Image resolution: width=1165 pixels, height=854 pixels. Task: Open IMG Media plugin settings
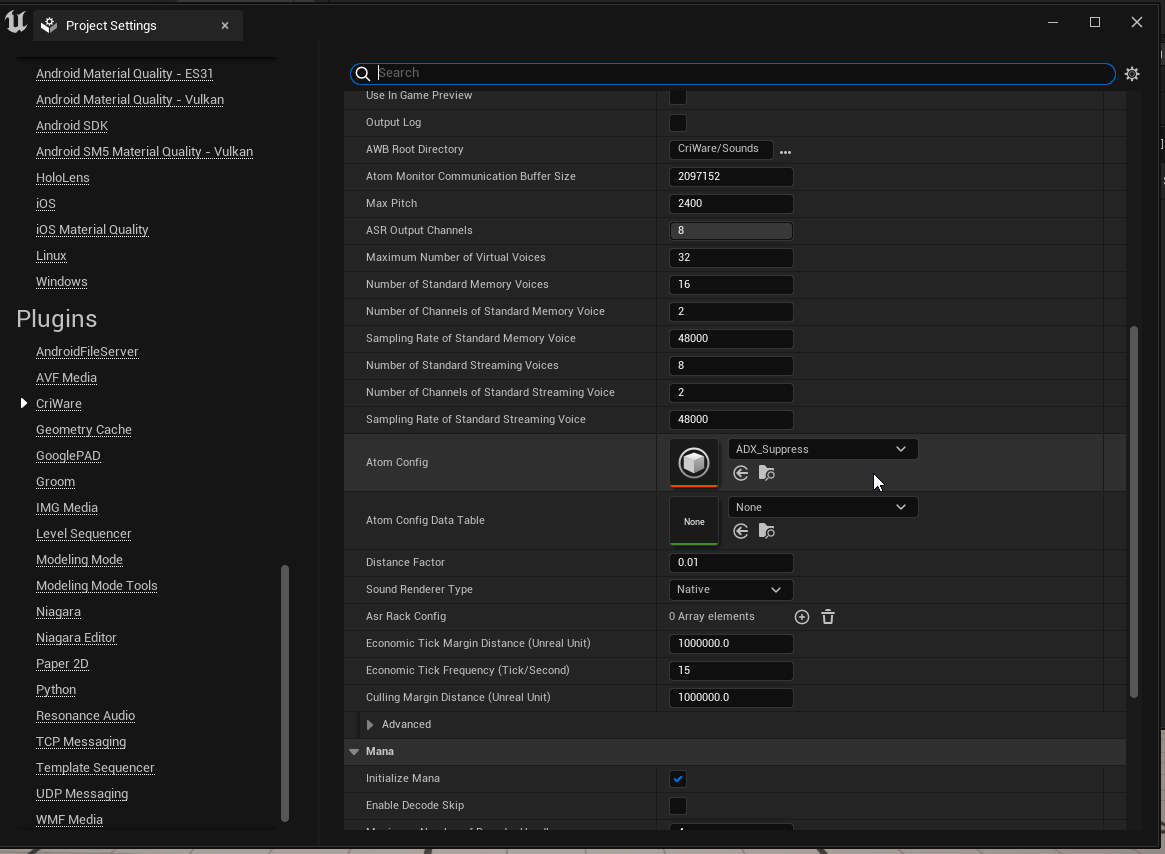click(67, 508)
